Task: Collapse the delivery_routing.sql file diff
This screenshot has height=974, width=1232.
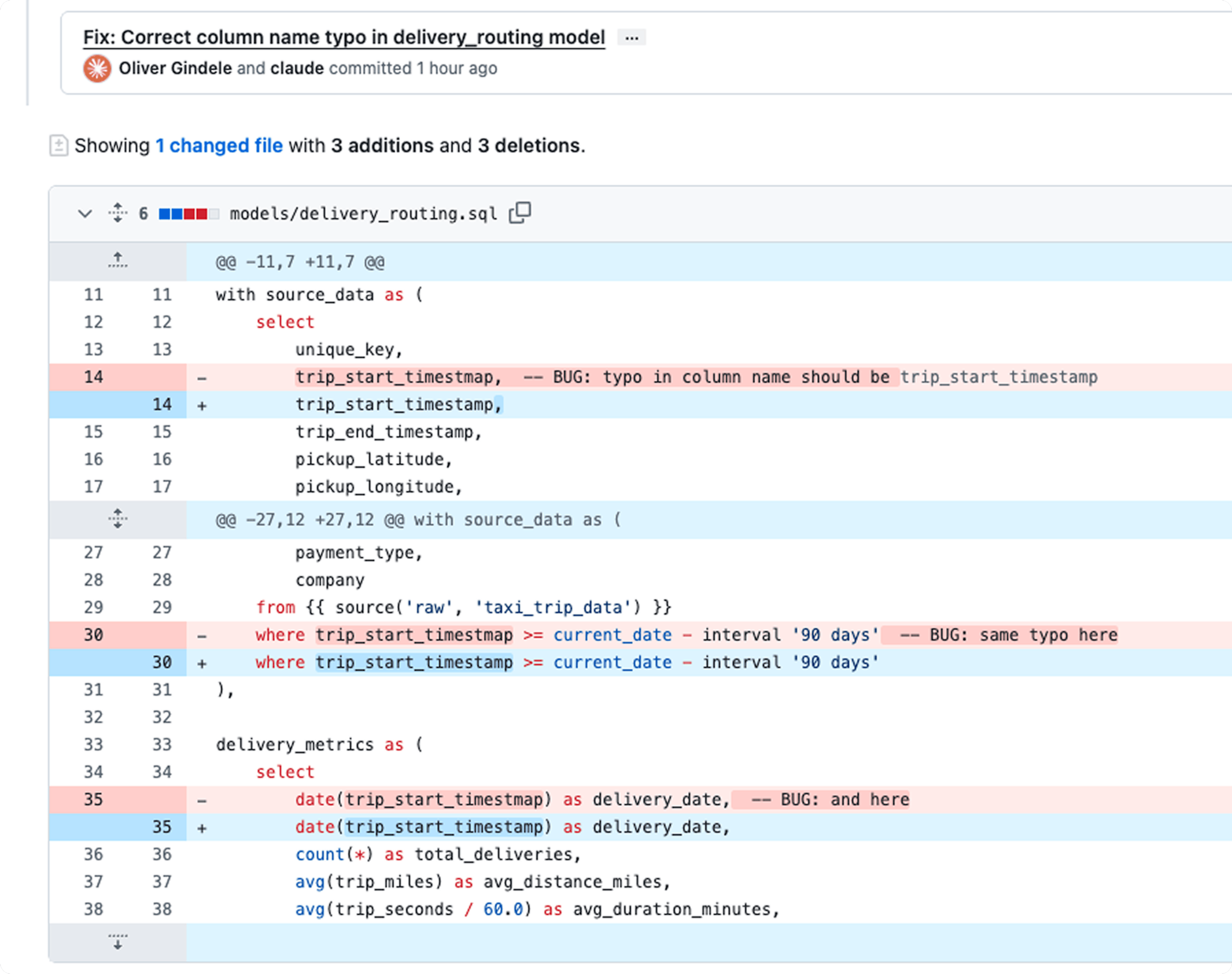Action: tap(85, 214)
